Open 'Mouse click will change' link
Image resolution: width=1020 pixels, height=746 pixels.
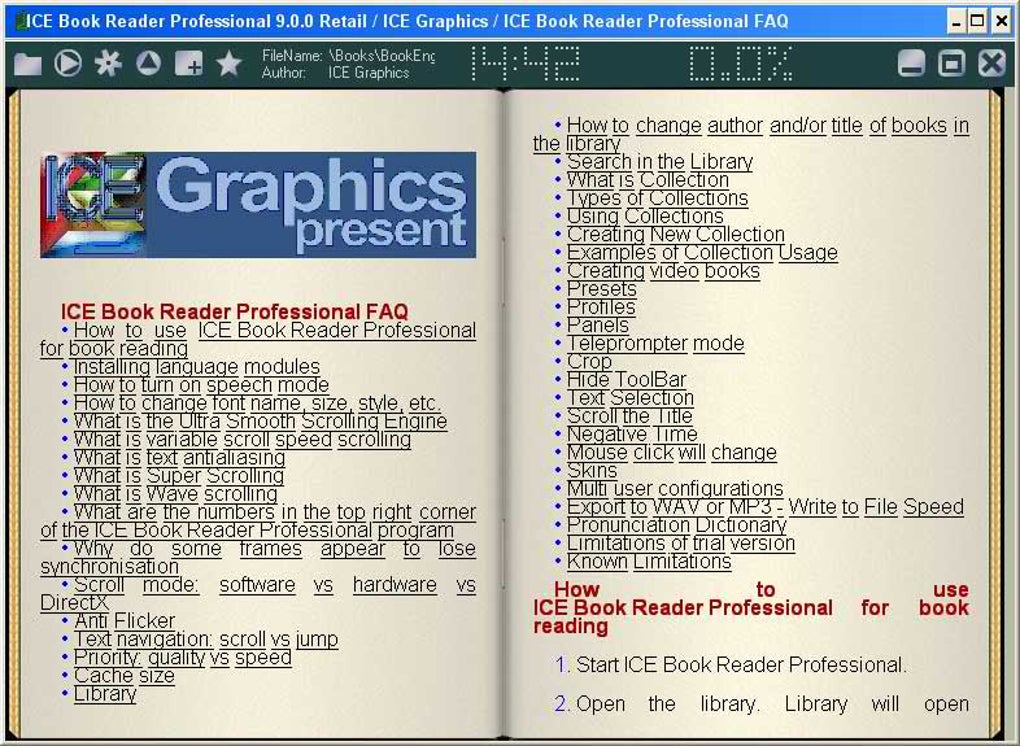pos(672,453)
